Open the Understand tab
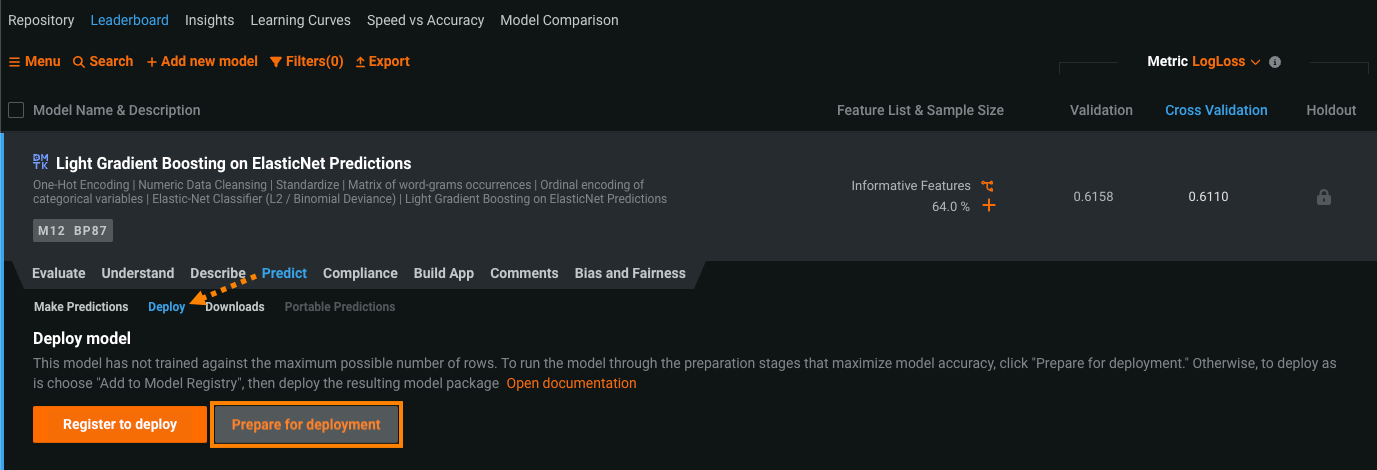This screenshot has width=1377, height=470. tap(138, 273)
